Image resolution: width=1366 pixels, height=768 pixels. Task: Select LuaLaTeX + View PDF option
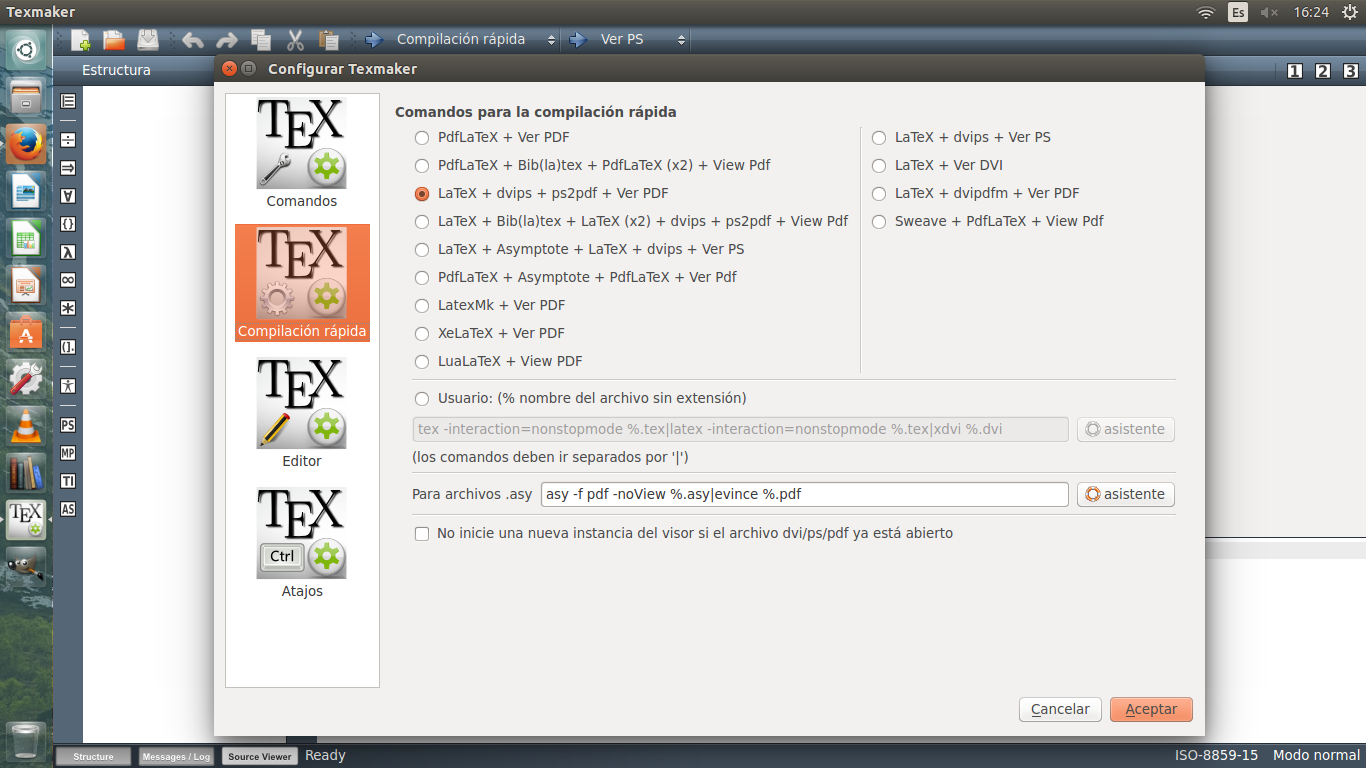click(498, 361)
